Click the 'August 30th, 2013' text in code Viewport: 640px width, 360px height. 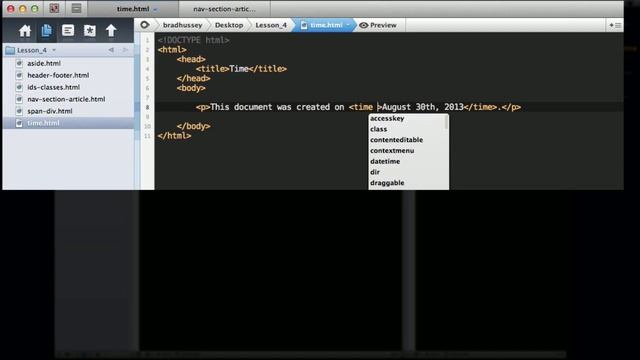pos(423,107)
